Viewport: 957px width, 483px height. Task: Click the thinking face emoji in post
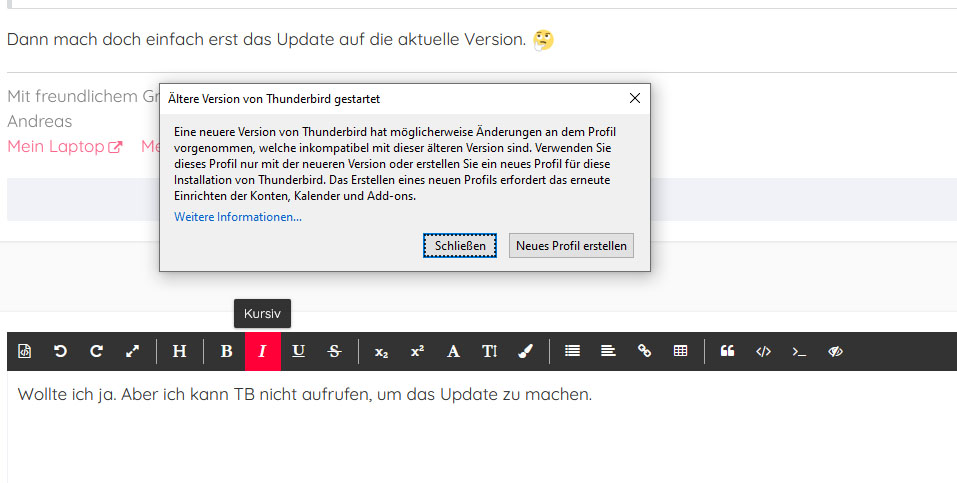tap(543, 40)
